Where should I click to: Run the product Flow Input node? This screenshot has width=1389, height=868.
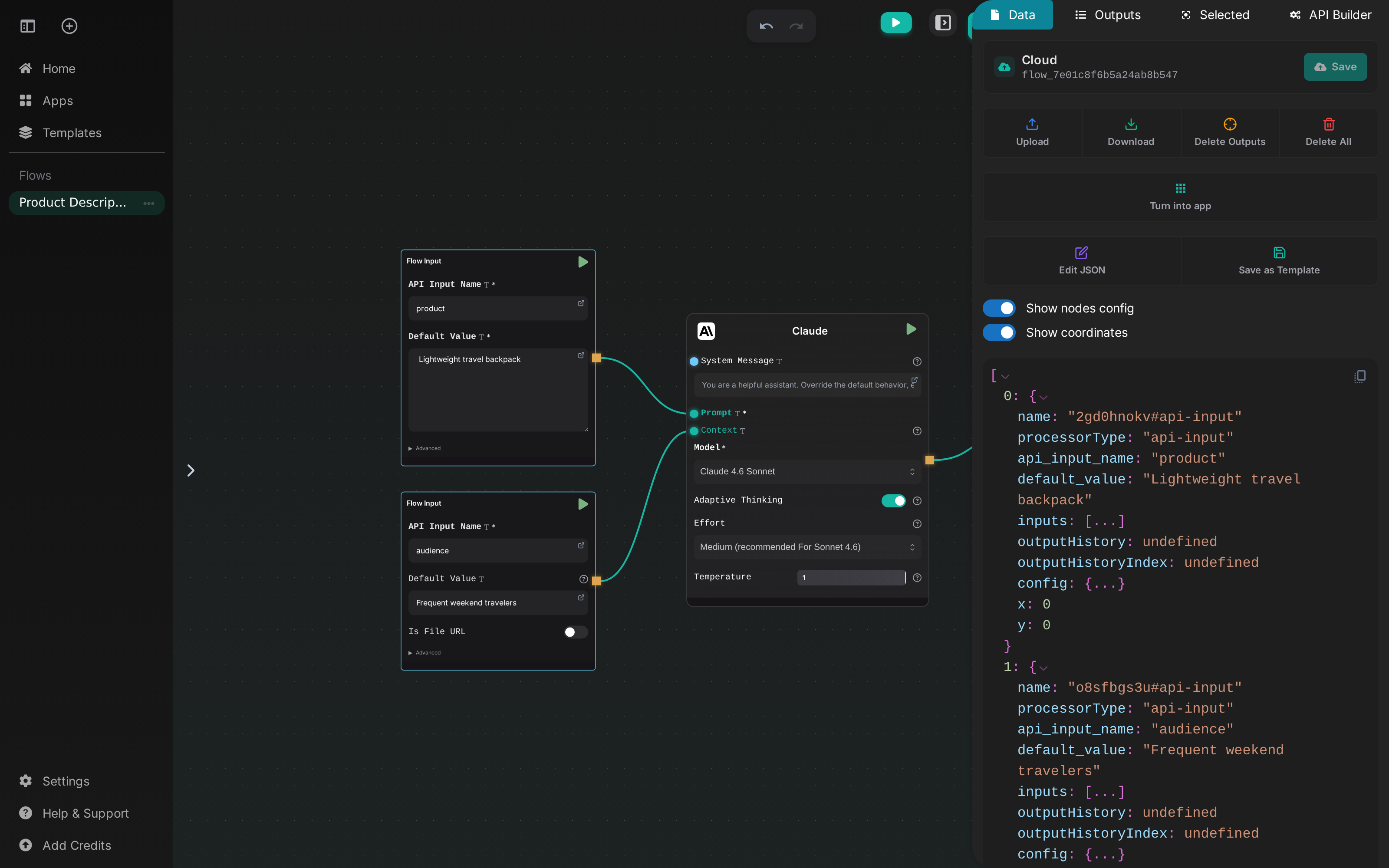coord(583,262)
